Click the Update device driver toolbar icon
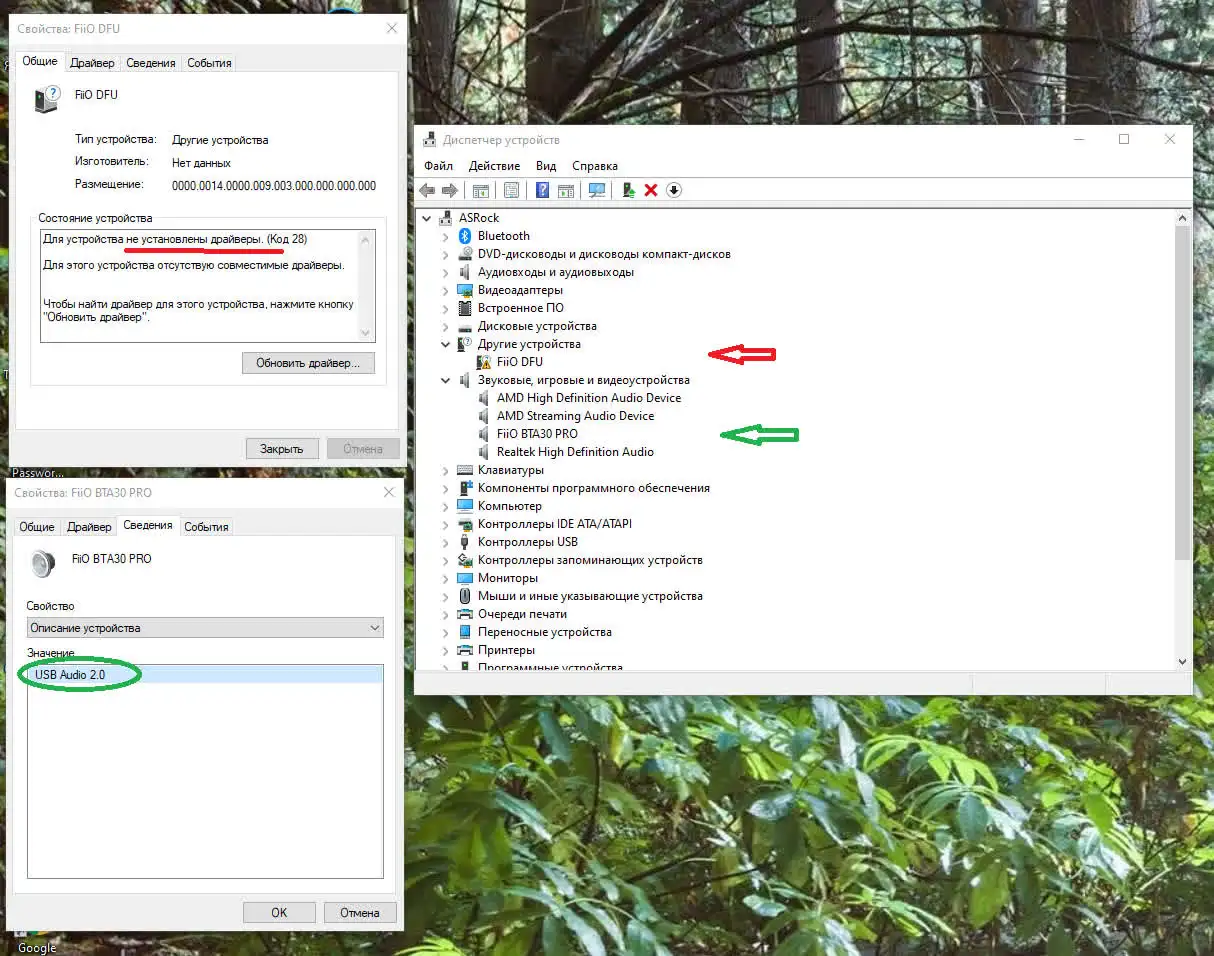 pyautogui.click(x=628, y=190)
